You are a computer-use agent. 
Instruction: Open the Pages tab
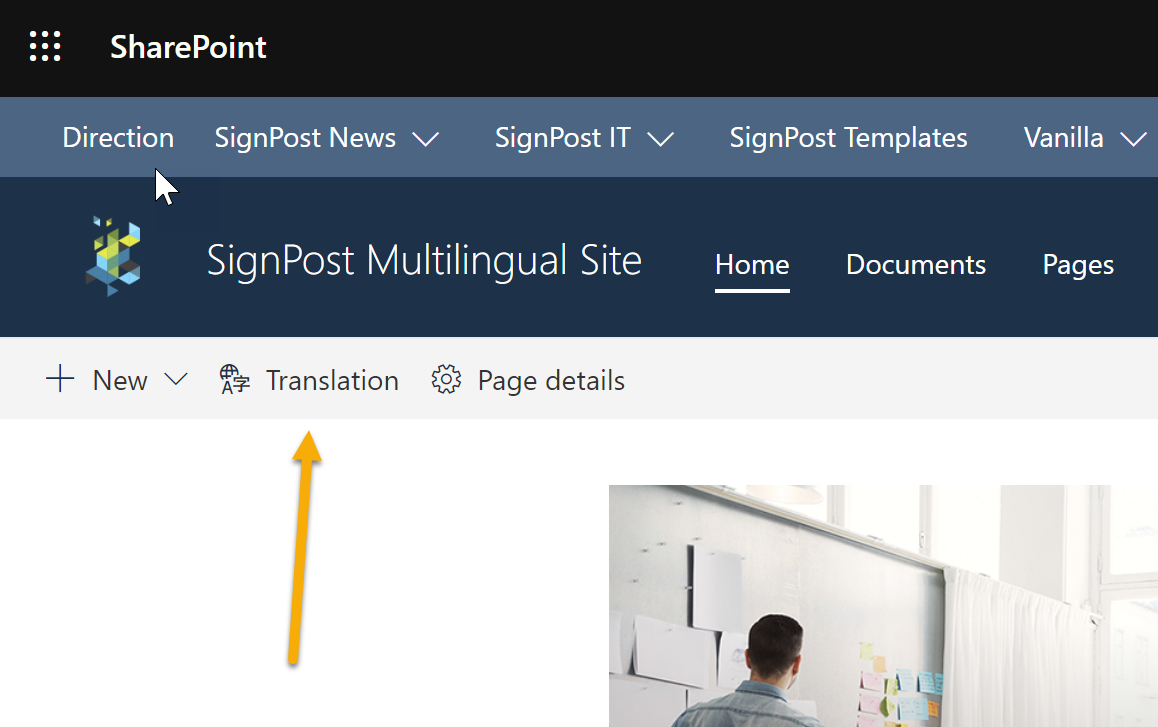[x=1078, y=264]
